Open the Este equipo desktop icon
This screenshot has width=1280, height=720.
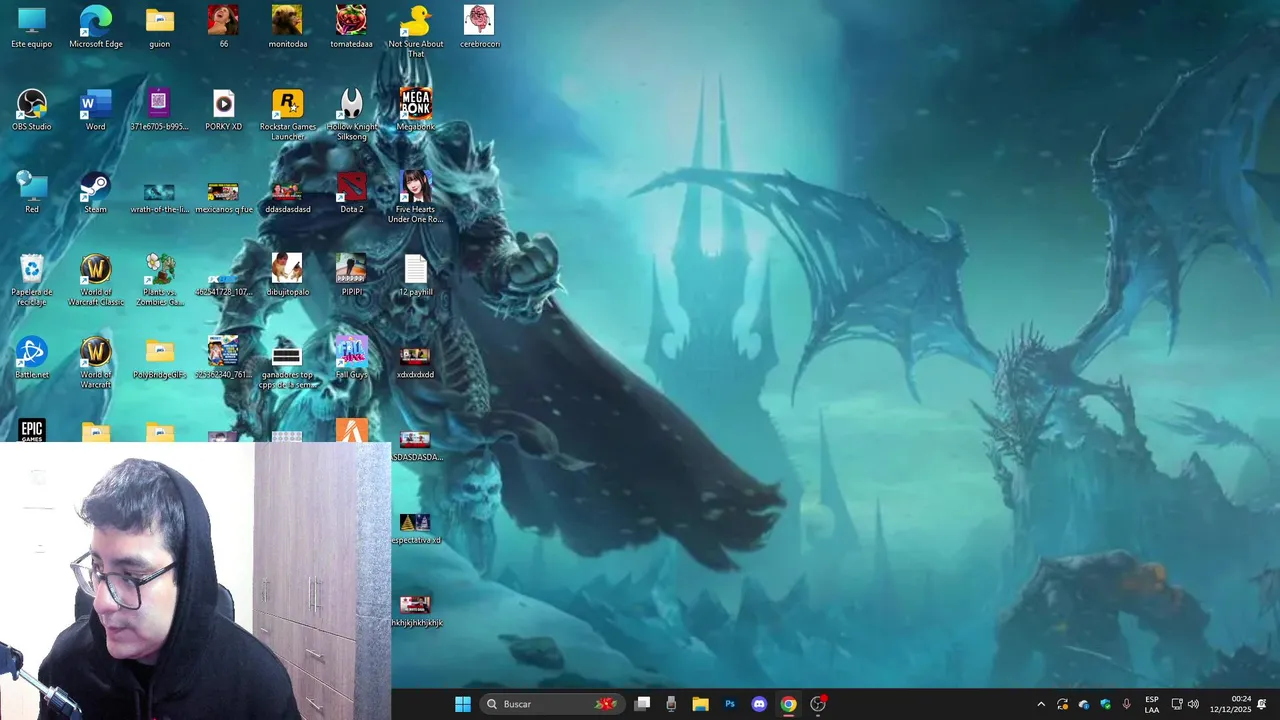point(32,27)
